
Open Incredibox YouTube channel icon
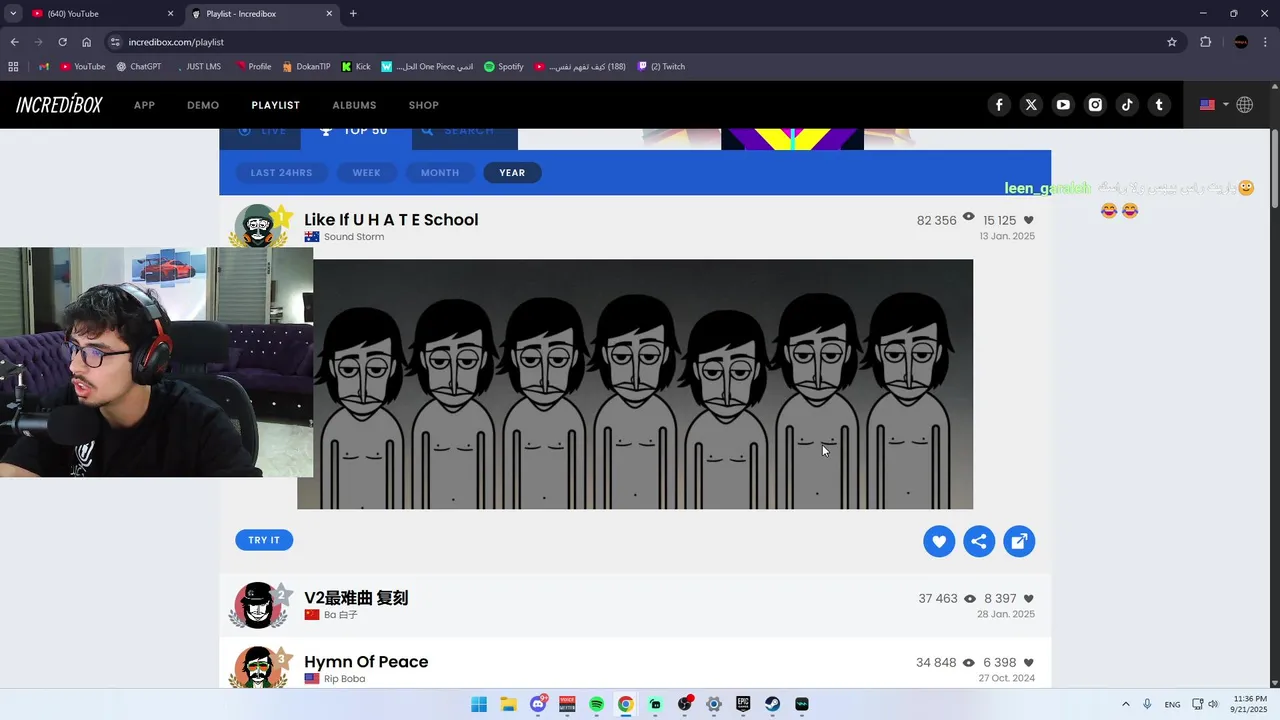click(x=1063, y=105)
